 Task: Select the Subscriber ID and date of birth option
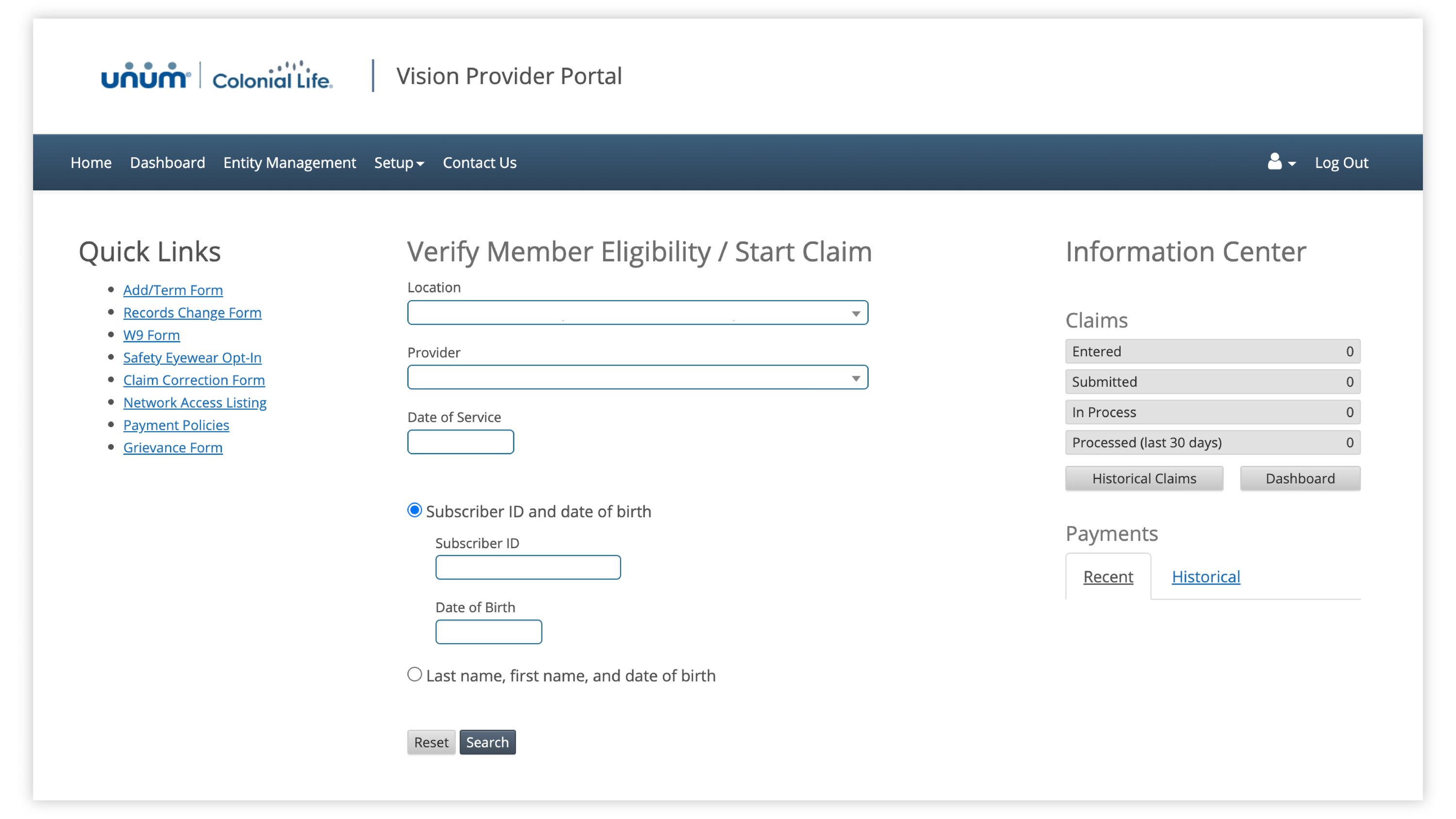tap(415, 510)
